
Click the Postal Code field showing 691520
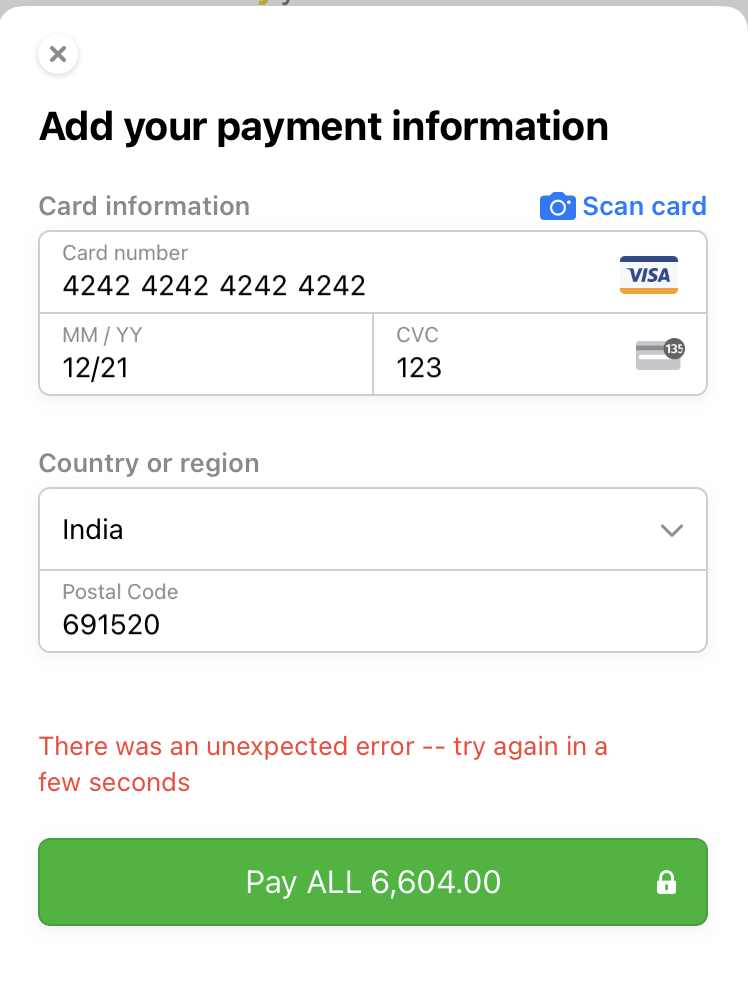click(300, 611)
